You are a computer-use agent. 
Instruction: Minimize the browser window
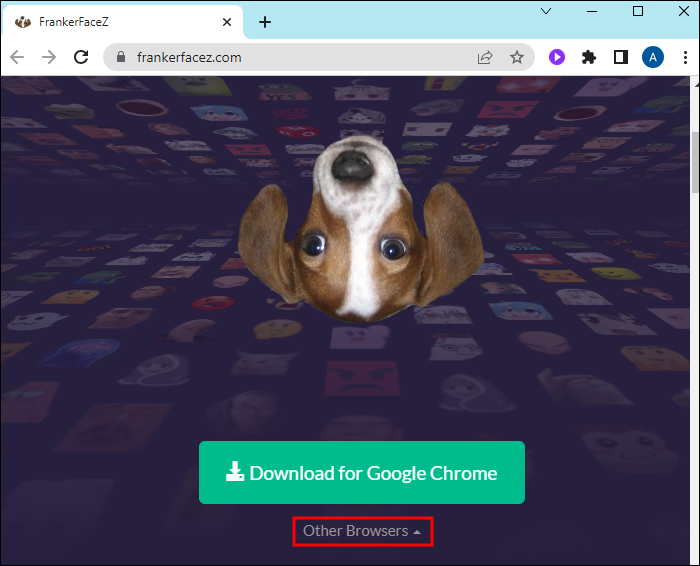tap(592, 11)
